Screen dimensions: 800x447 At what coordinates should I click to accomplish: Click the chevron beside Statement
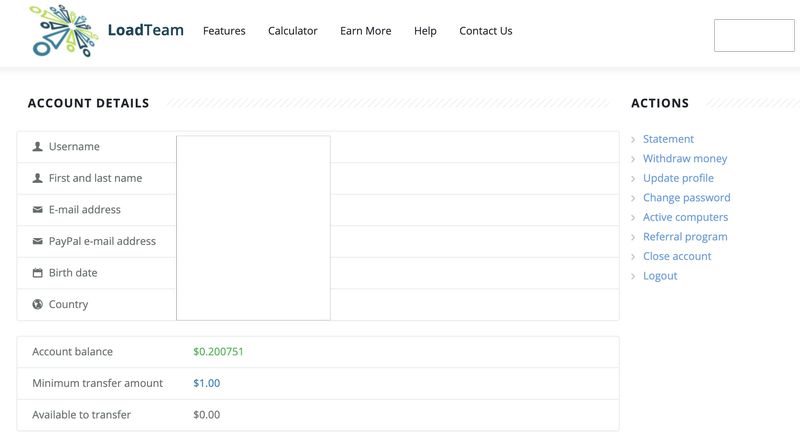634,140
